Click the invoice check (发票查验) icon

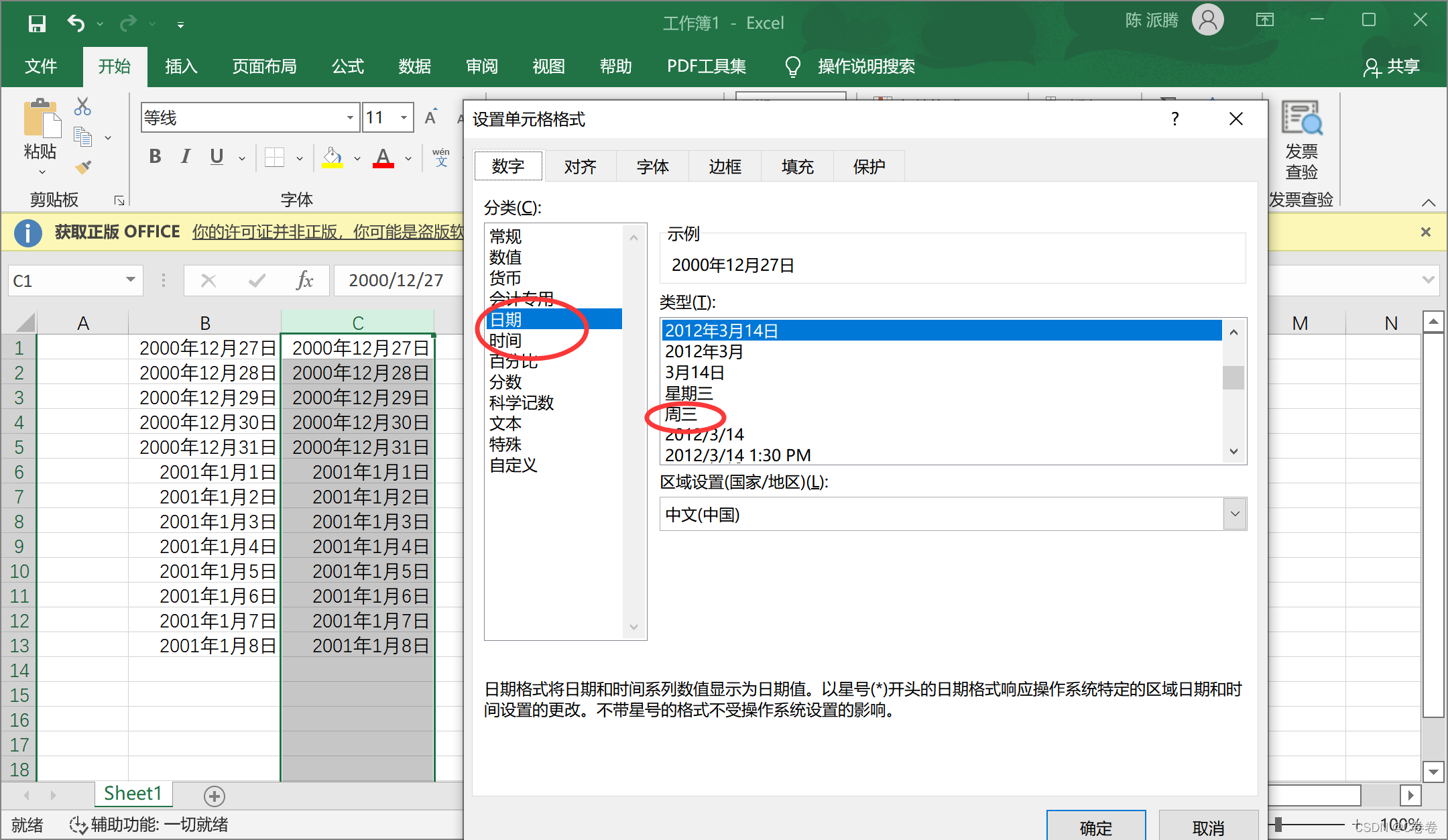click(x=1301, y=119)
